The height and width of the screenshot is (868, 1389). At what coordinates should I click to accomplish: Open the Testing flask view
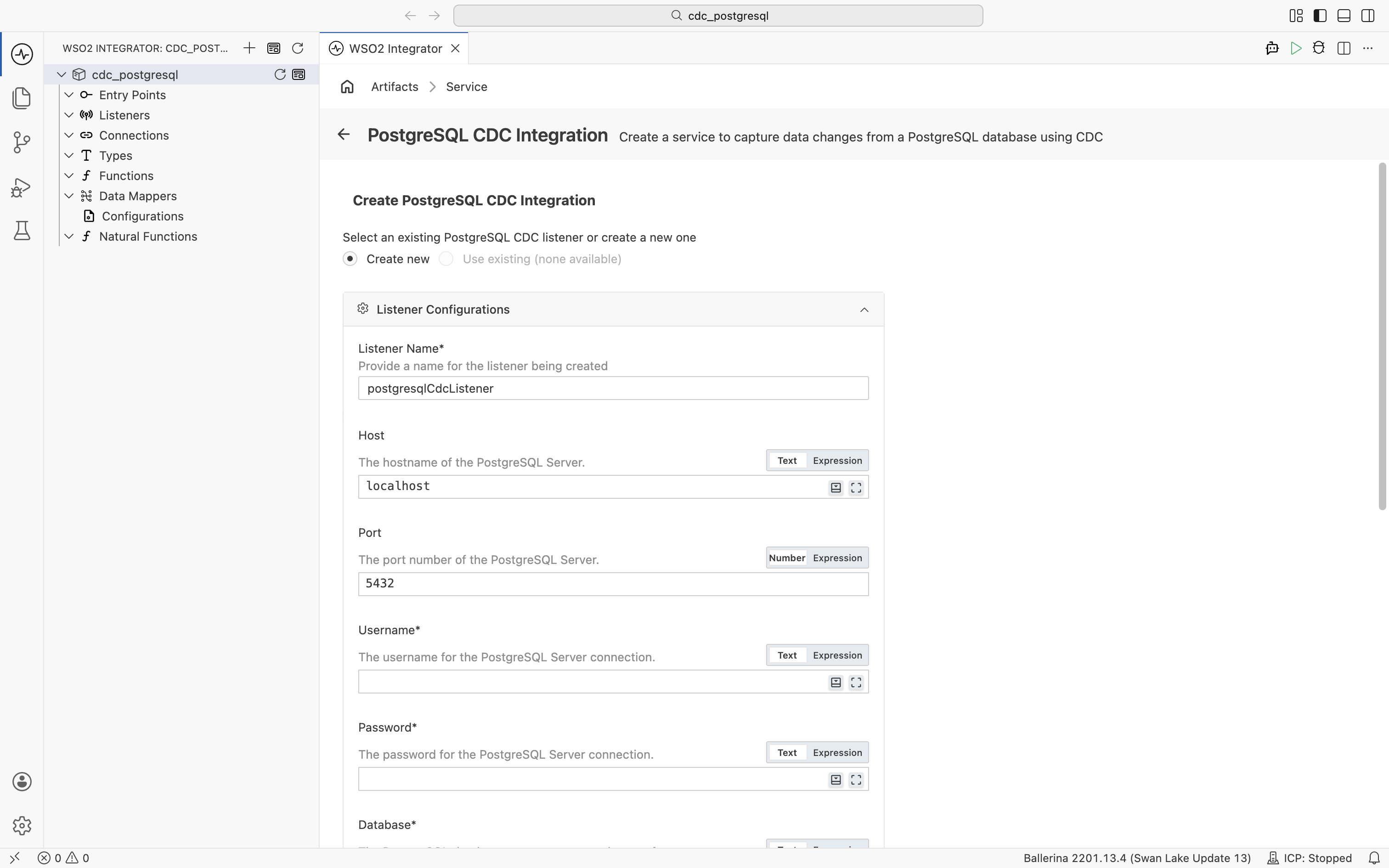pyautogui.click(x=22, y=231)
